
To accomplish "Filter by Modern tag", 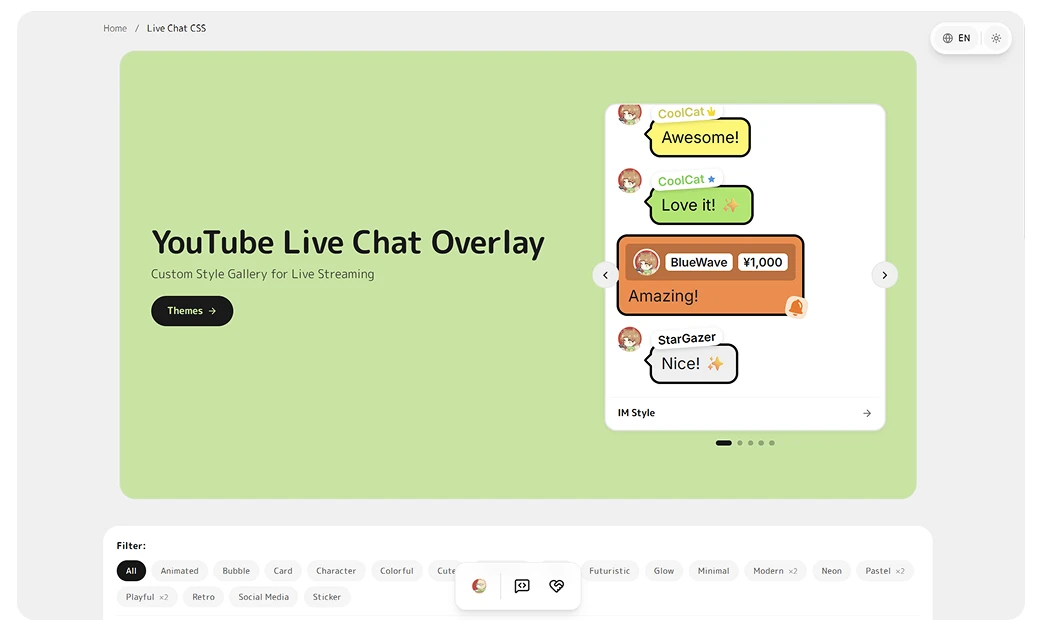I will [775, 571].
